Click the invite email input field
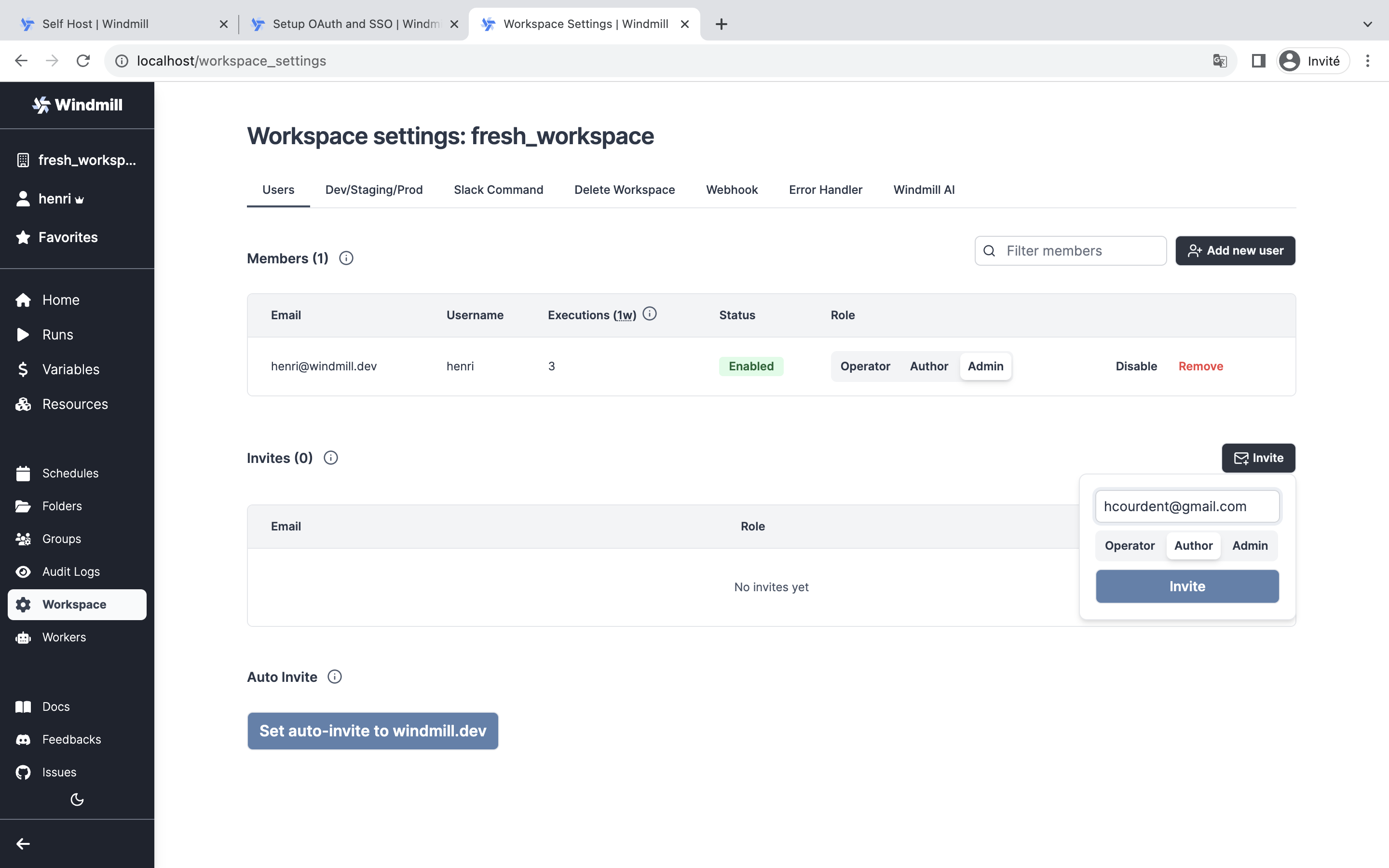1389x868 pixels. (1187, 506)
